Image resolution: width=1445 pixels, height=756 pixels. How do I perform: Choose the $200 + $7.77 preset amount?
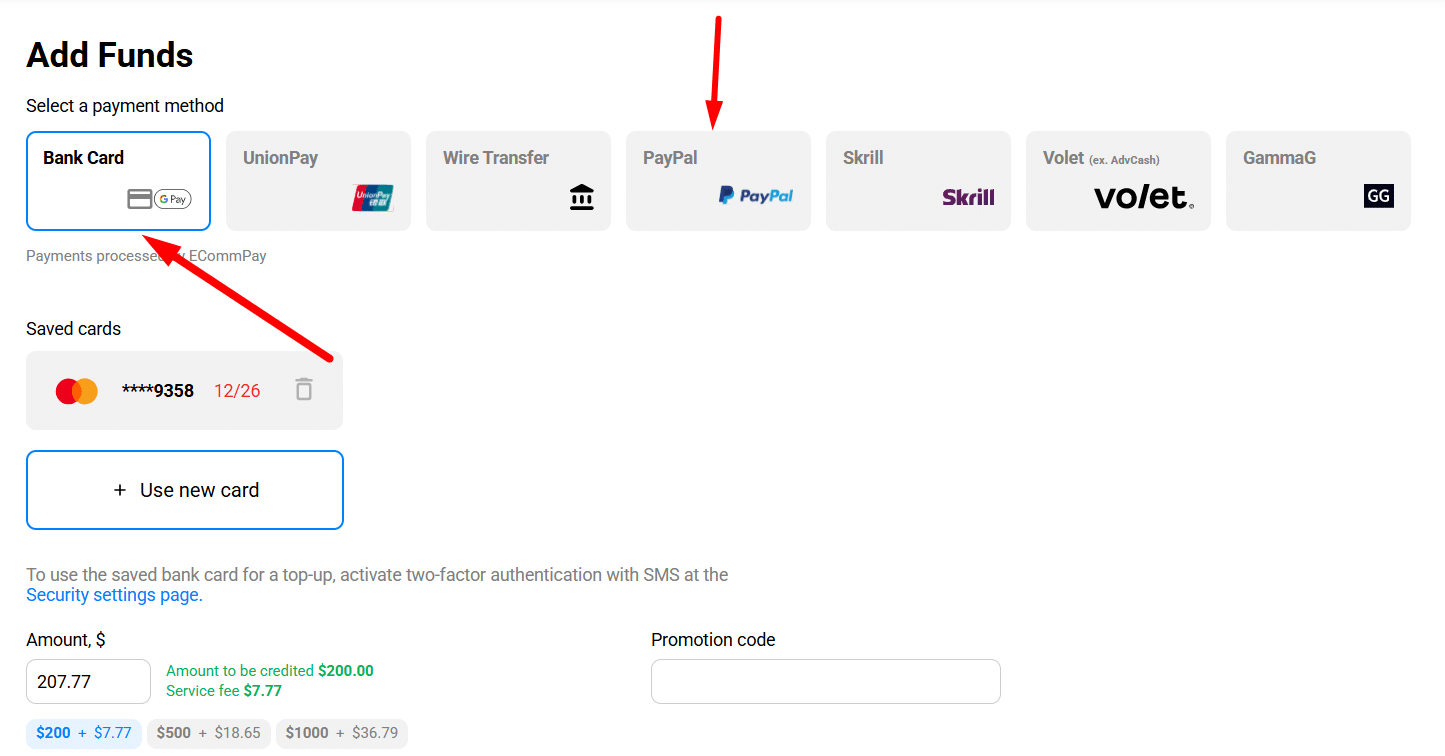point(84,733)
